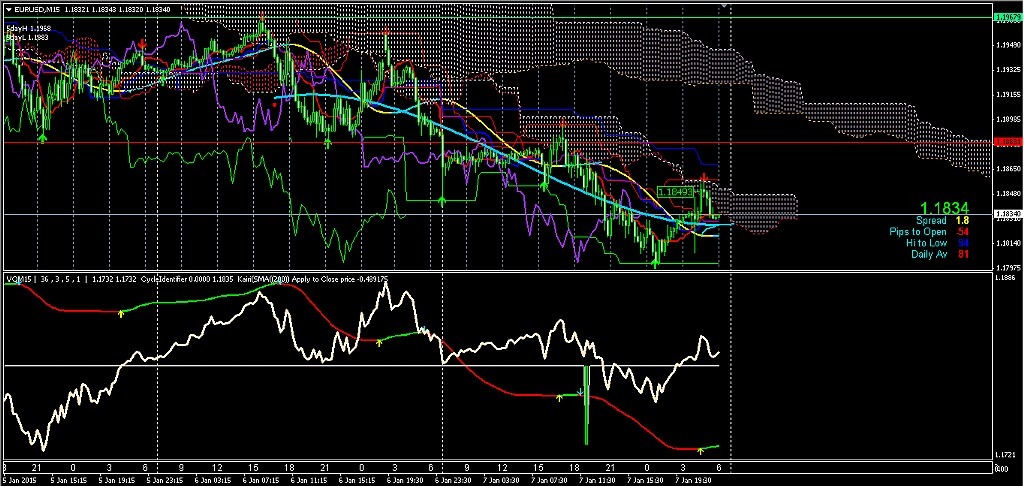
Task: Open the dropdown triangle beside EURUSD,M15
Action: 8,8
